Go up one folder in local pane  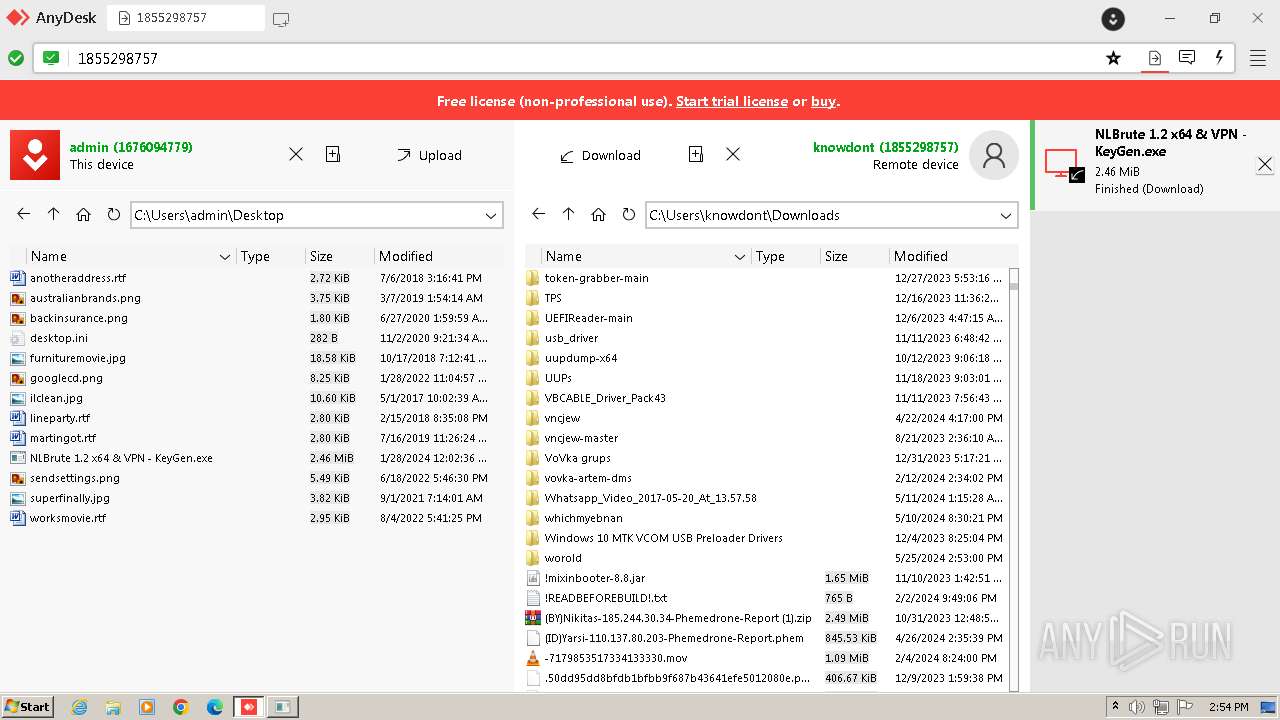(53, 214)
